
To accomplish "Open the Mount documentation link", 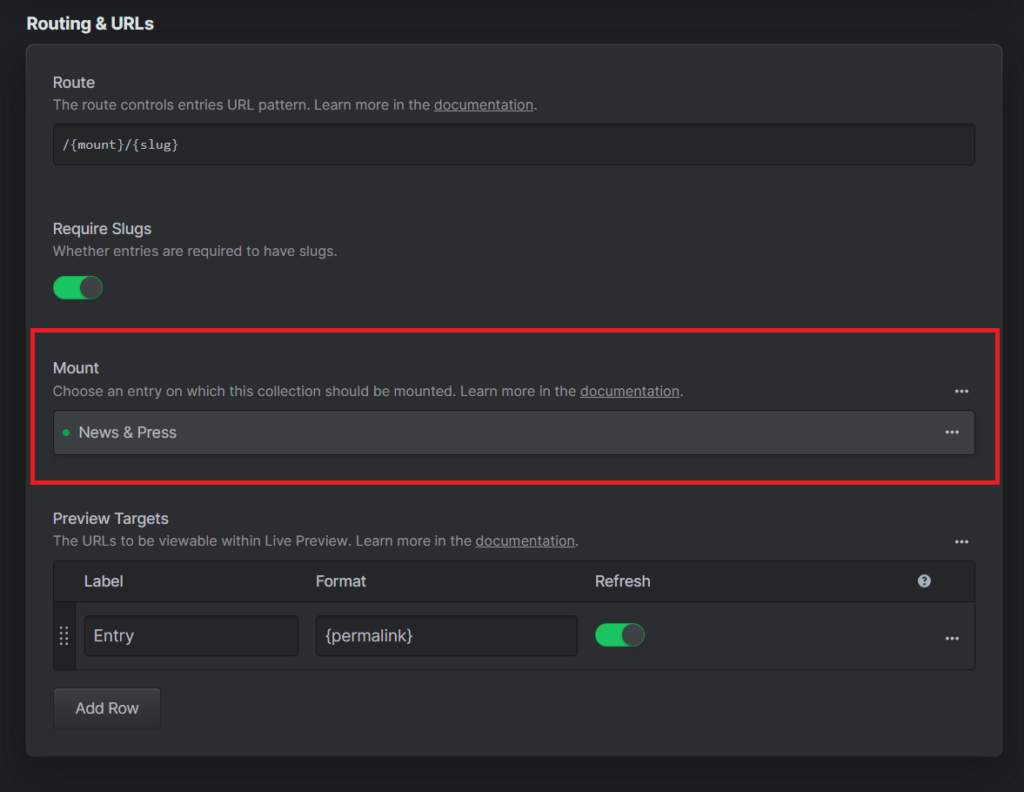I will [630, 392].
